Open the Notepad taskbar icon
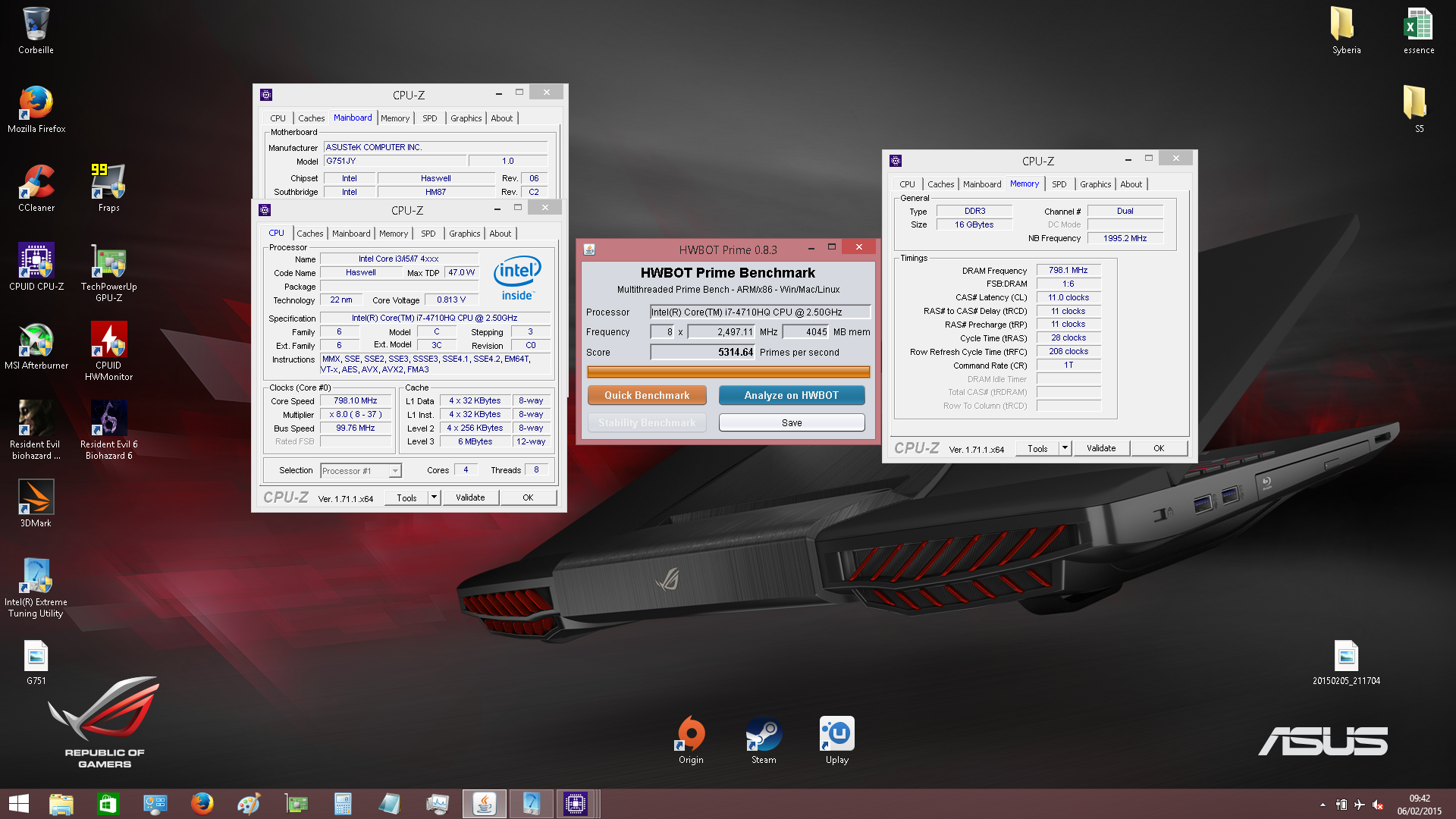This screenshot has height=819, width=1456. [x=390, y=803]
